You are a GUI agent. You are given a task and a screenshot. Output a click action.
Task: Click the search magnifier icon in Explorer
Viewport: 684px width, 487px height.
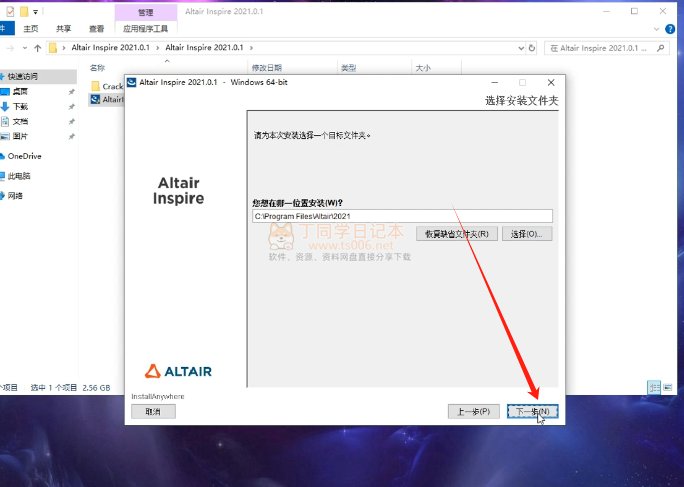[660, 48]
